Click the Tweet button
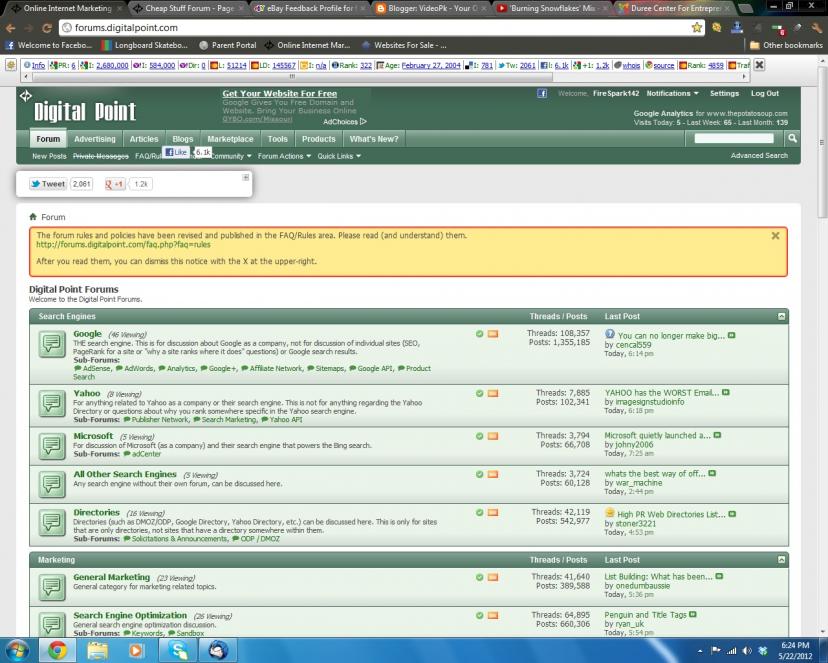 (48, 184)
